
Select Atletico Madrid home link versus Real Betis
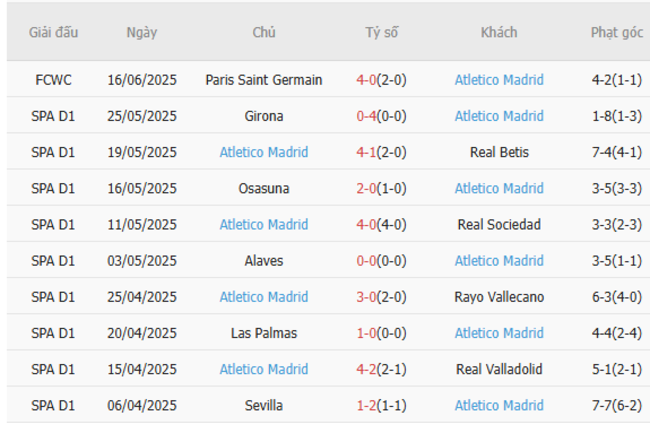(264, 152)
